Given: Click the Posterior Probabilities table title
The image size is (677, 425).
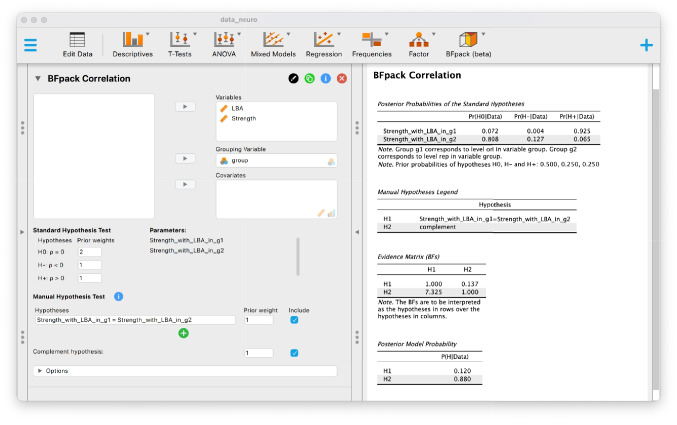Looking at the screenshot, I should [451, 104].
